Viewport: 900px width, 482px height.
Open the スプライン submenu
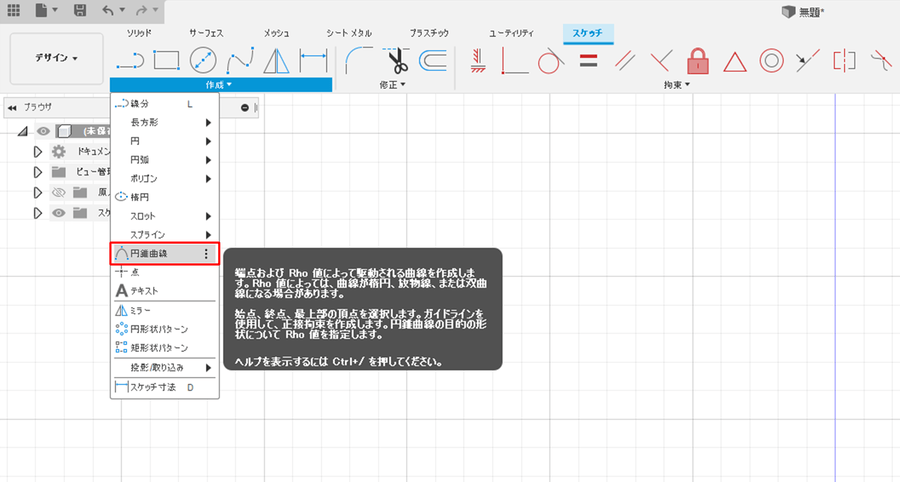pos(165,235)
